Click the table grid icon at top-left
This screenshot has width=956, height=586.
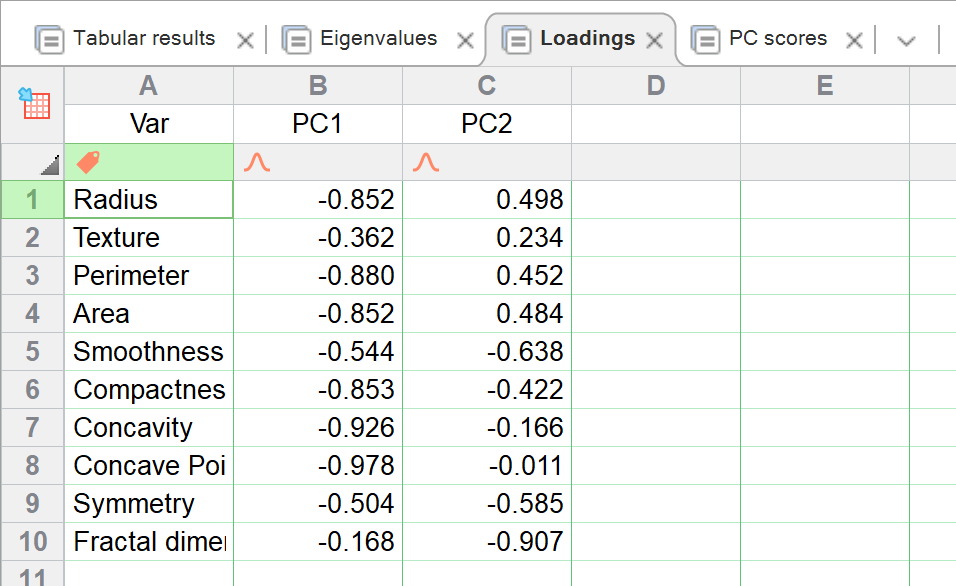(x=34, y=103)
